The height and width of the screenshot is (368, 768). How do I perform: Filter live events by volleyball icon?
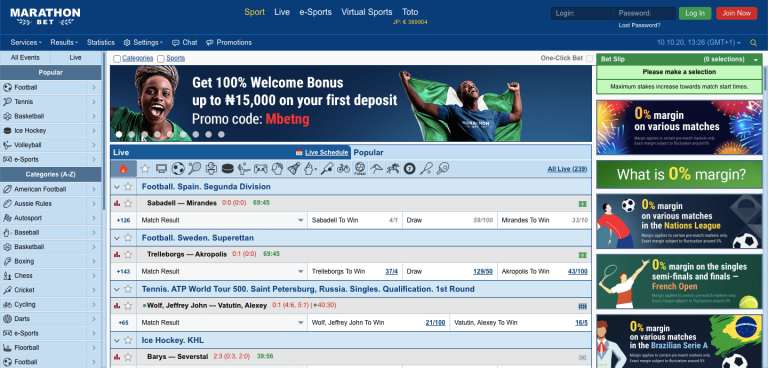pyautogui.click(x=244, y=169)
